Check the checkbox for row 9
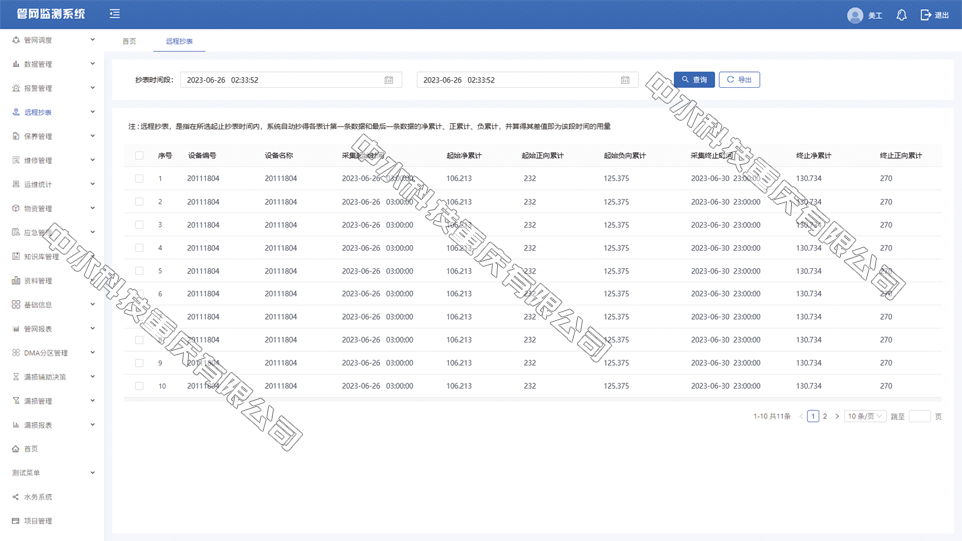The height and width of the screenshot is (541, 962). point(139,363)
